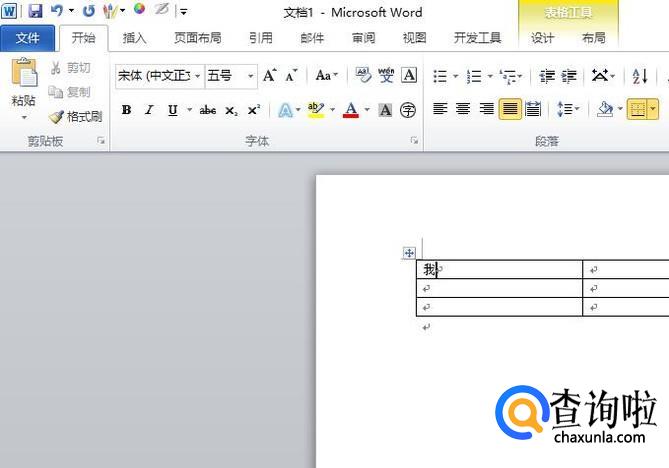Click the Undo arrow icon
This screenshot has height=468, width=669.
(x=57, y=10)
